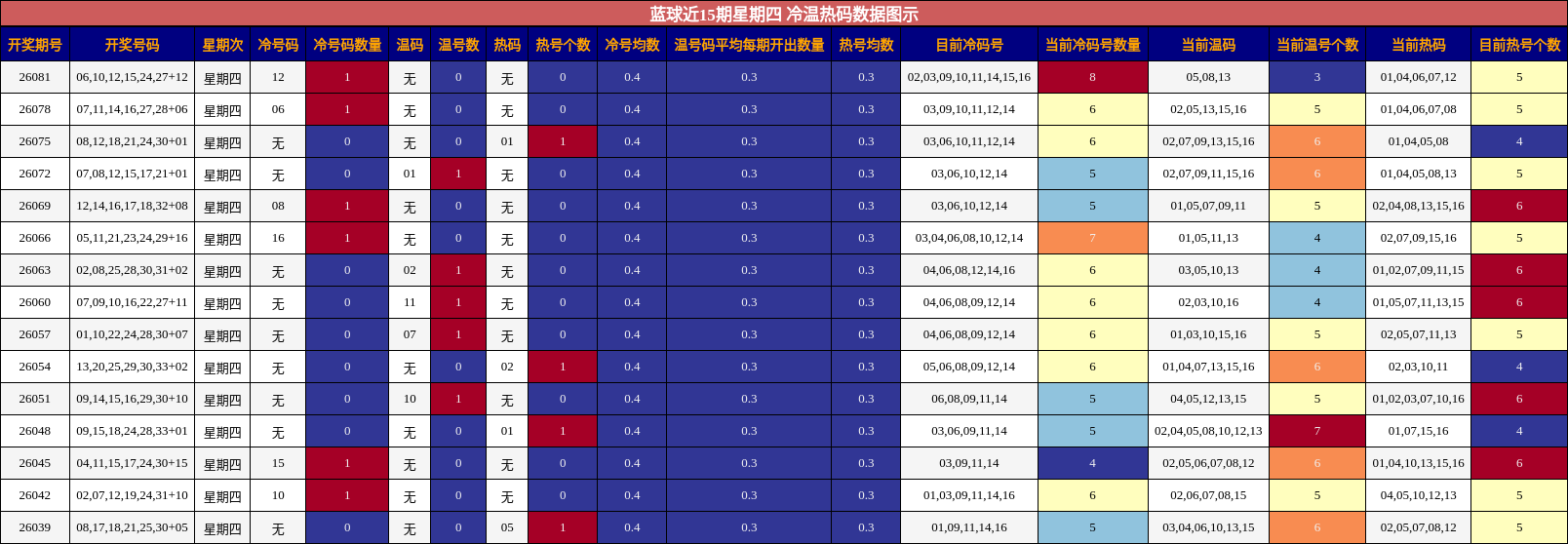Select period number 26054
Image resolution: width=1568 pixels, height=544 pixels.
(x=35, y=367)
